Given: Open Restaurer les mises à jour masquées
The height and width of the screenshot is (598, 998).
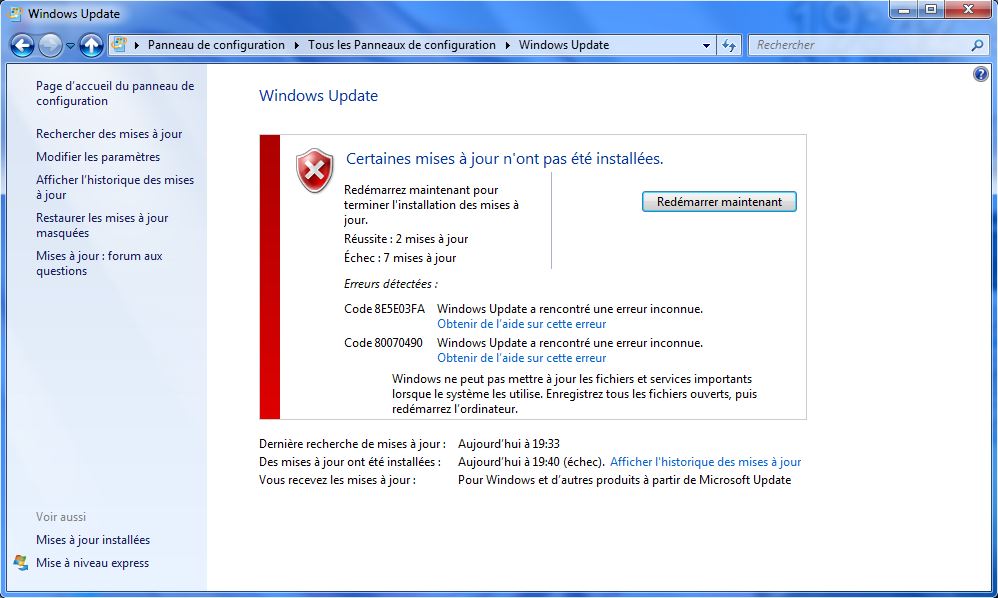Looking at the screenshot, I should pos(102,225).
